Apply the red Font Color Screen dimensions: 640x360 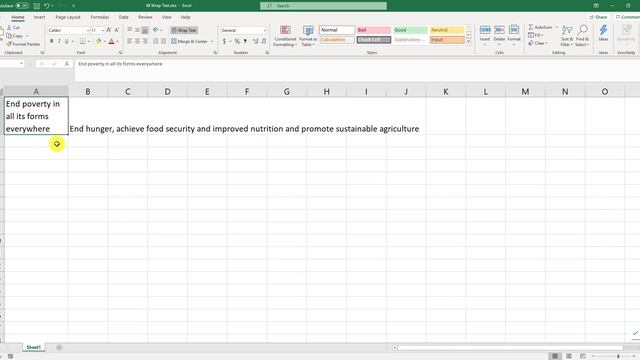click(111, 41)
